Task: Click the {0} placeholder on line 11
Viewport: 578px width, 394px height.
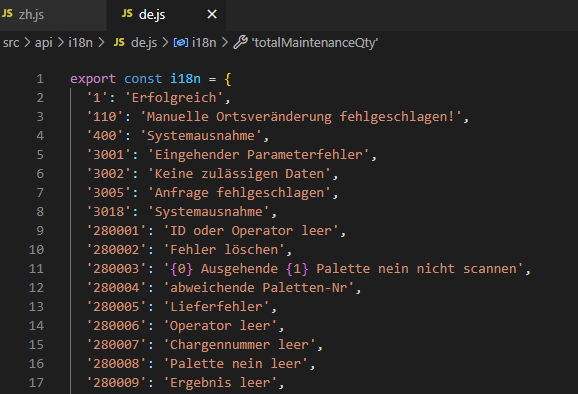Action: tap(181, 269)
